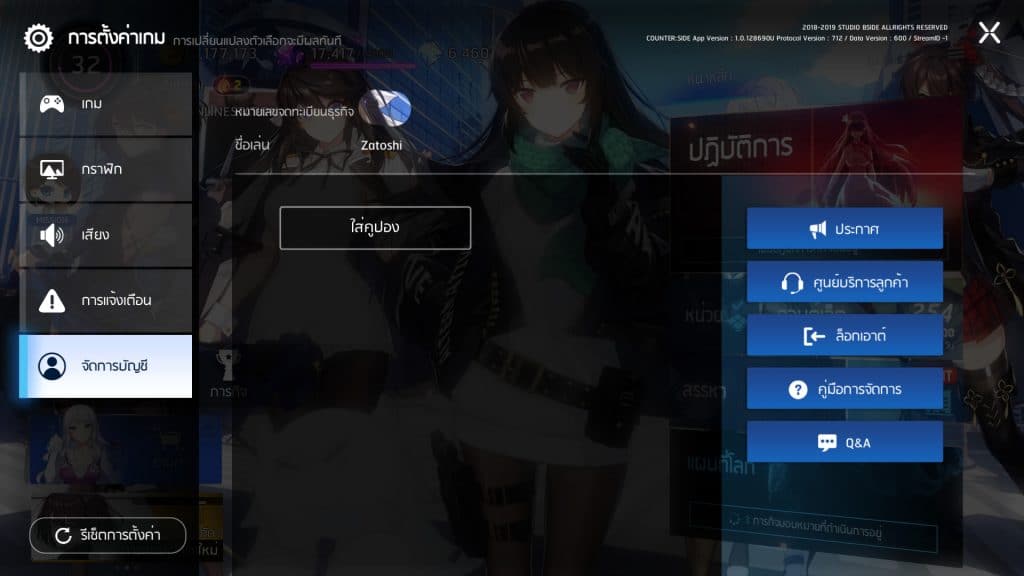This screenshot has height=576, width=1024.
Task: Click the Q&A chat bubble icon
Action: [x=827, y=443]
